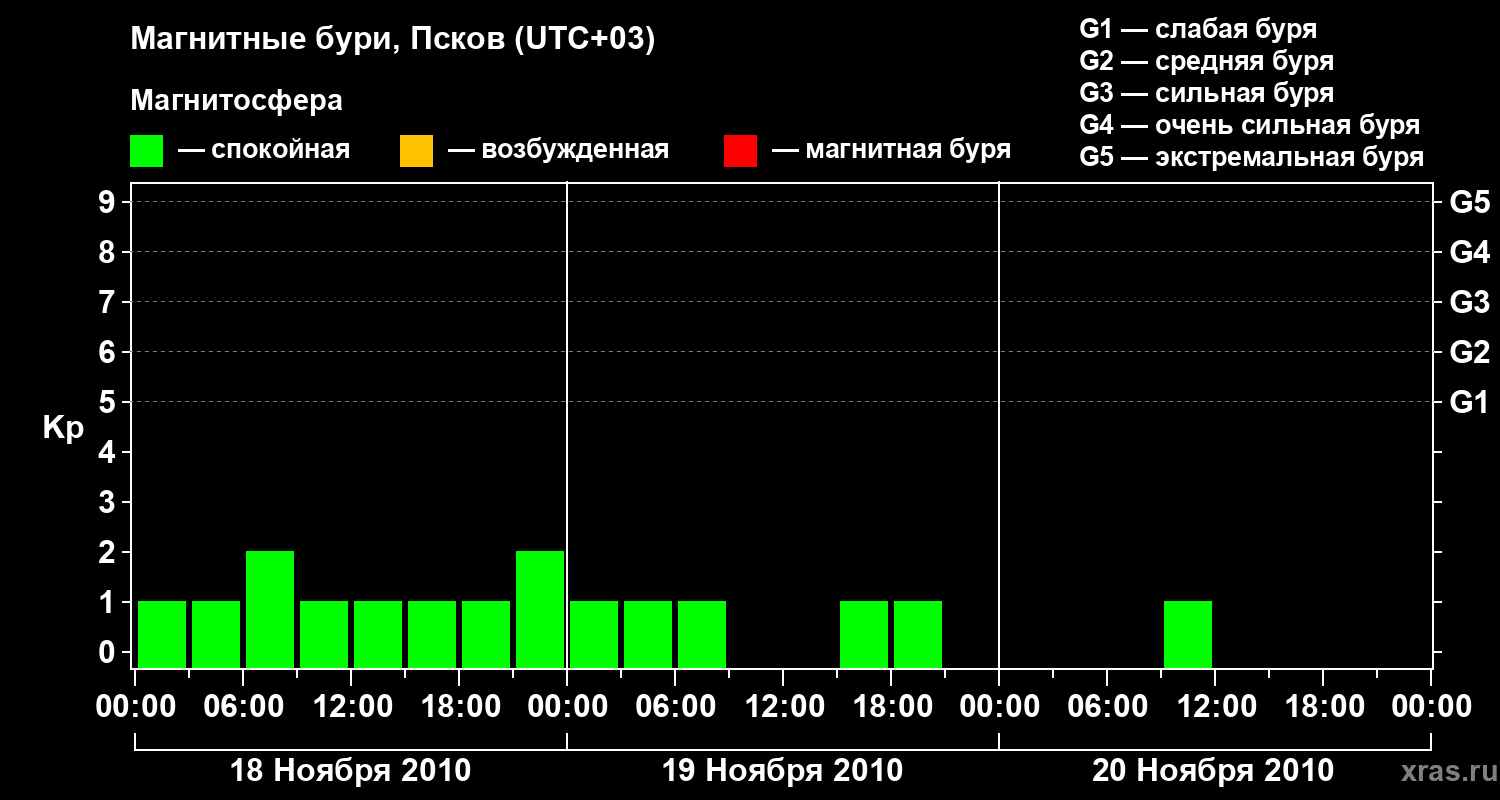
Task: Click the '20 Ноября 2010' date label
Action: pos(1213,771)
